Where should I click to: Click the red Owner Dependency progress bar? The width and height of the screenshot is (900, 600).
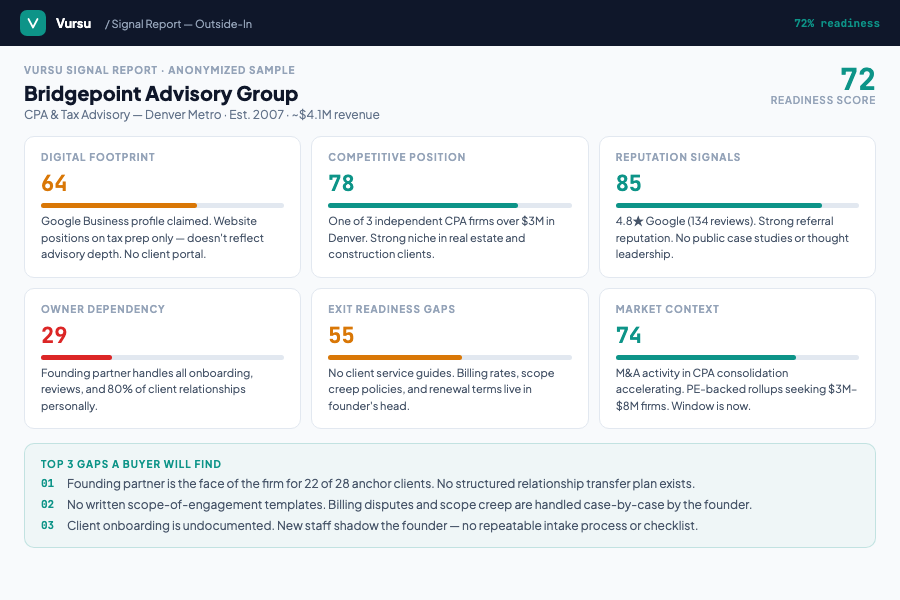(x=162, y=358)
